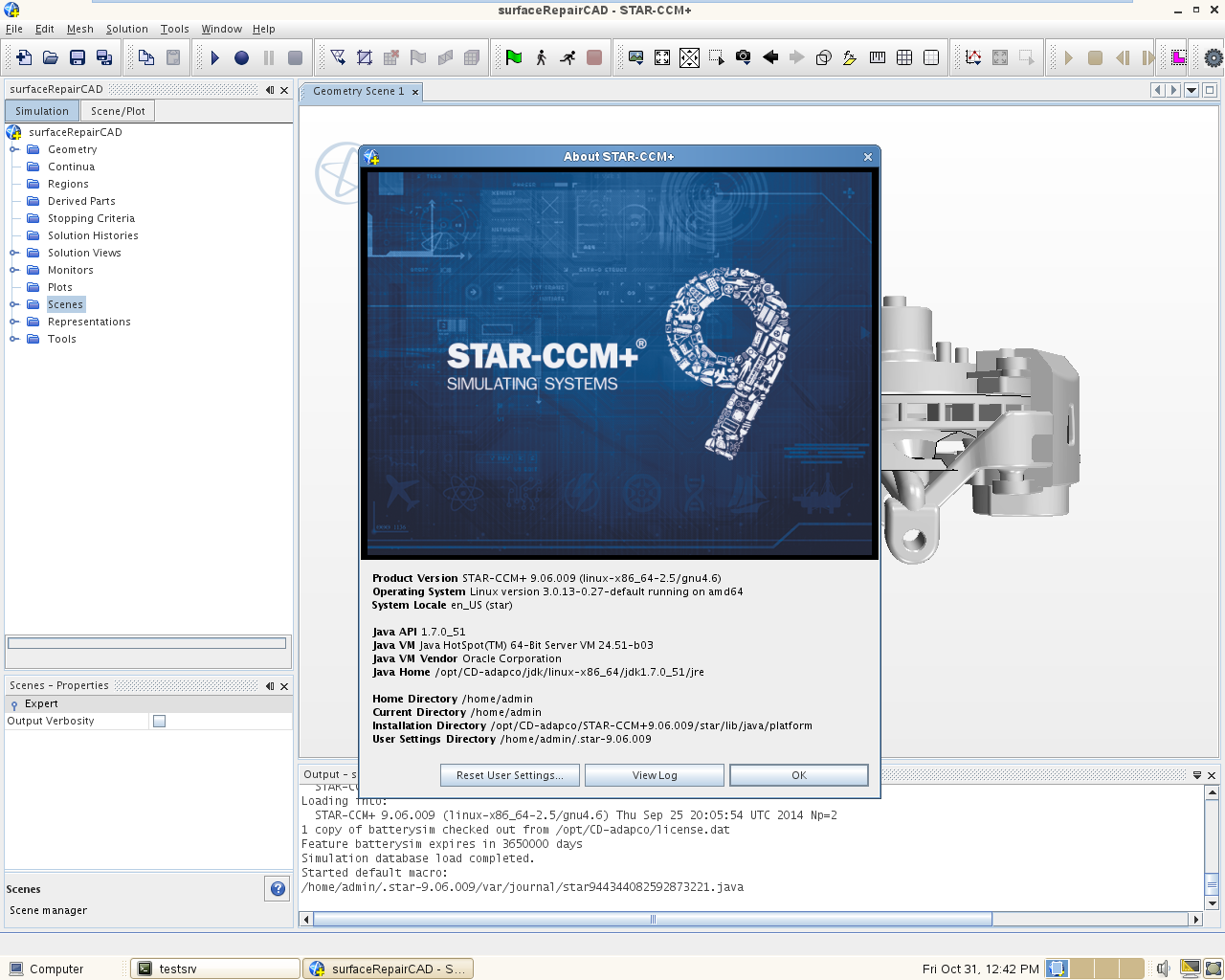
Task: Open the Window menu
Action: coord(222,29)
